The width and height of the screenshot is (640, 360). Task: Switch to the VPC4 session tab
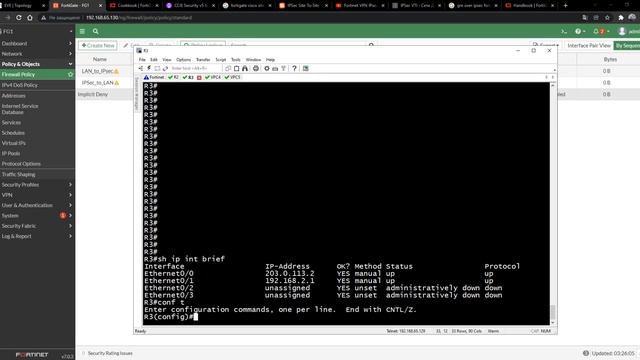[x=213, y=77]
